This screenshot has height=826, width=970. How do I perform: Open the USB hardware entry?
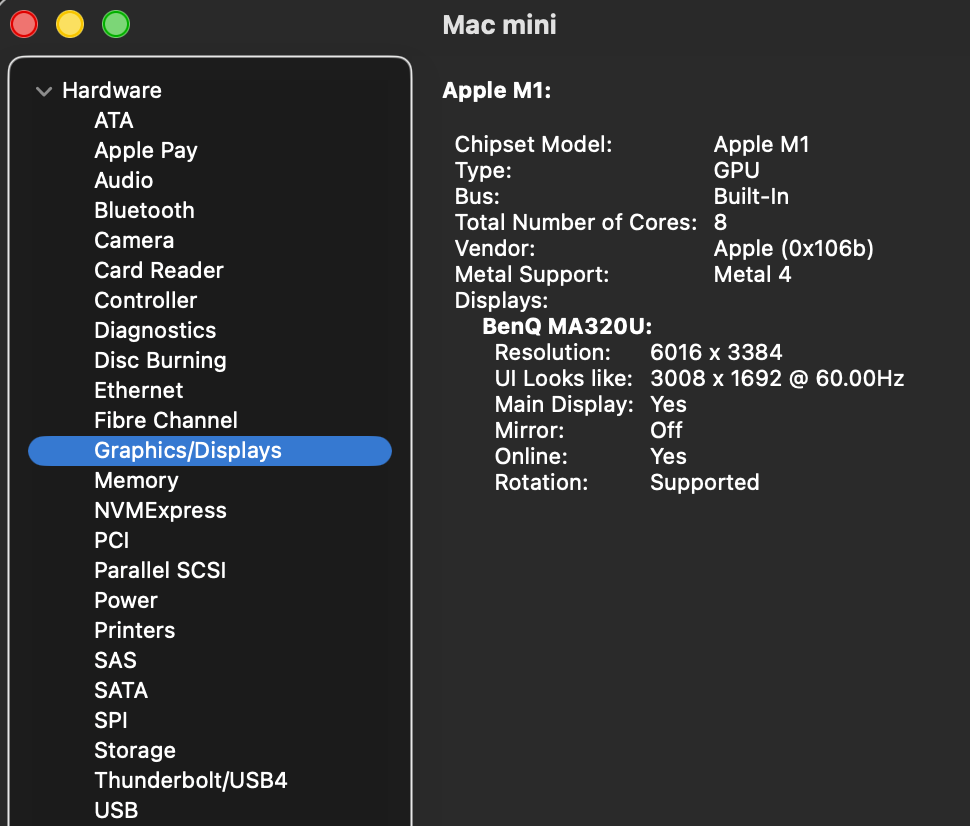click(116, 811)
